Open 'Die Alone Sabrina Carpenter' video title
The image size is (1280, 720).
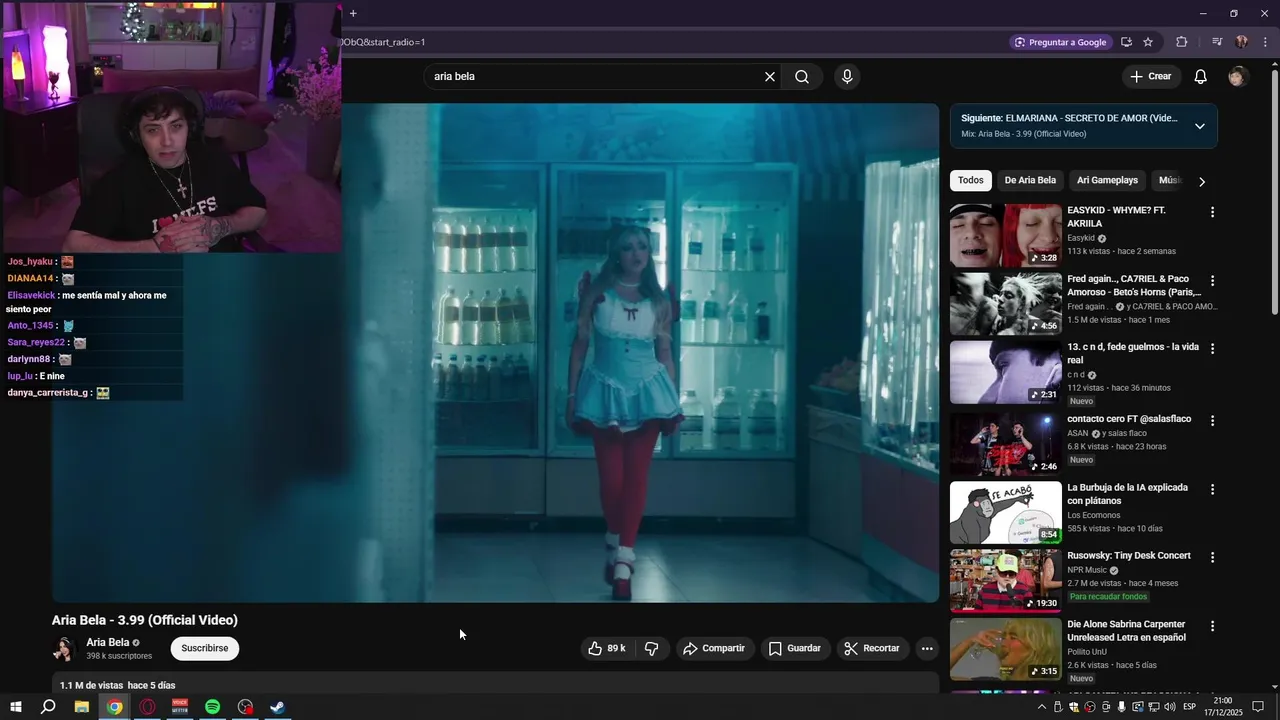tap(1127, 631)
